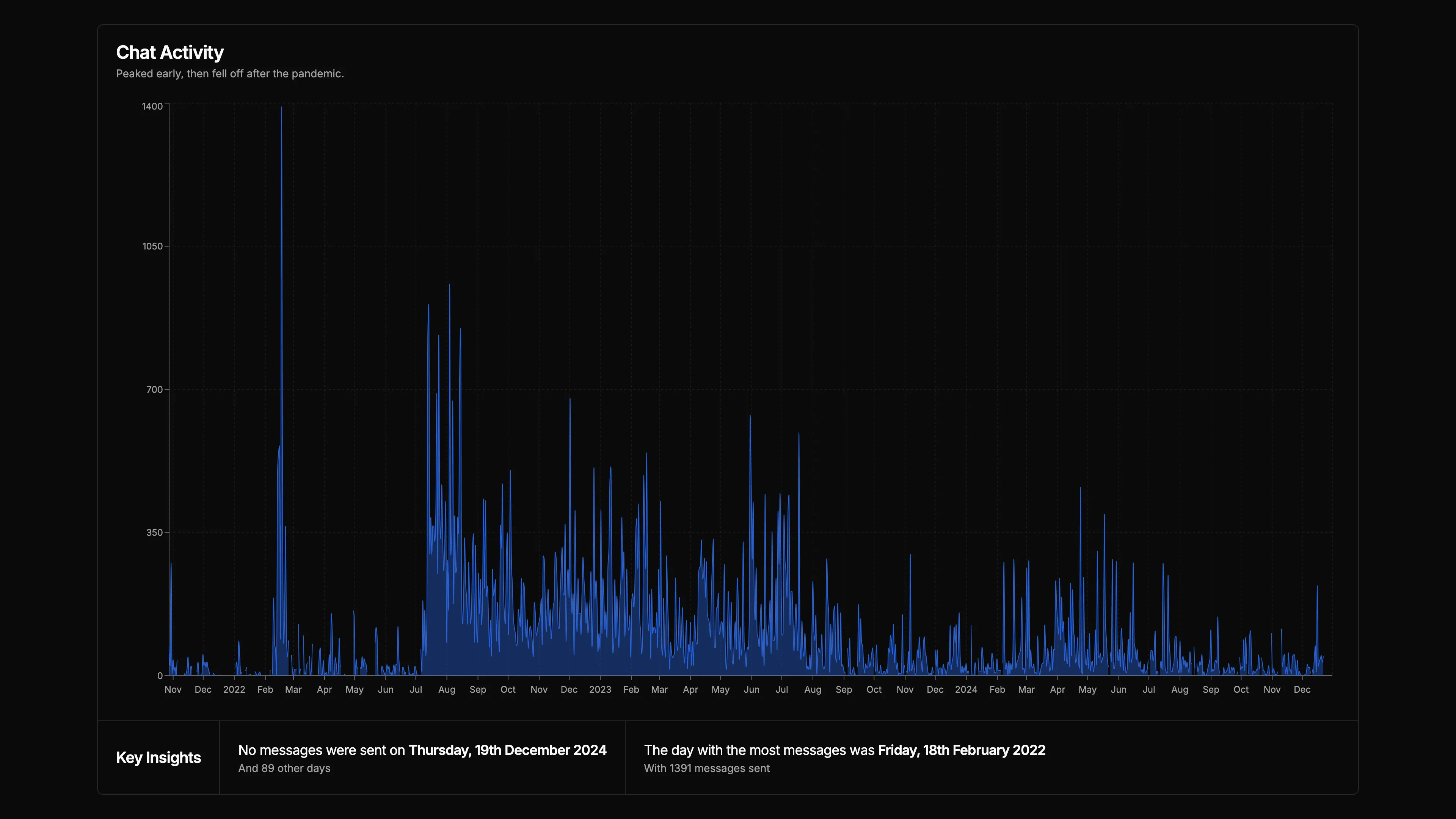Click Thursday, 19th December 2024 text
Viewport: 1456px width, 819px height.
click(x=508, y=750)
